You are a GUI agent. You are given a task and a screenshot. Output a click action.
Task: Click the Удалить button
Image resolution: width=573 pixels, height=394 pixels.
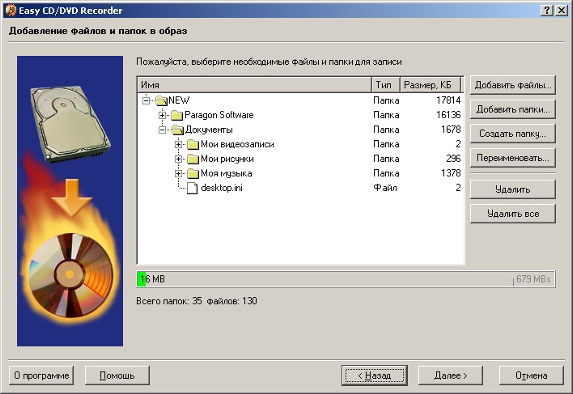513,189
